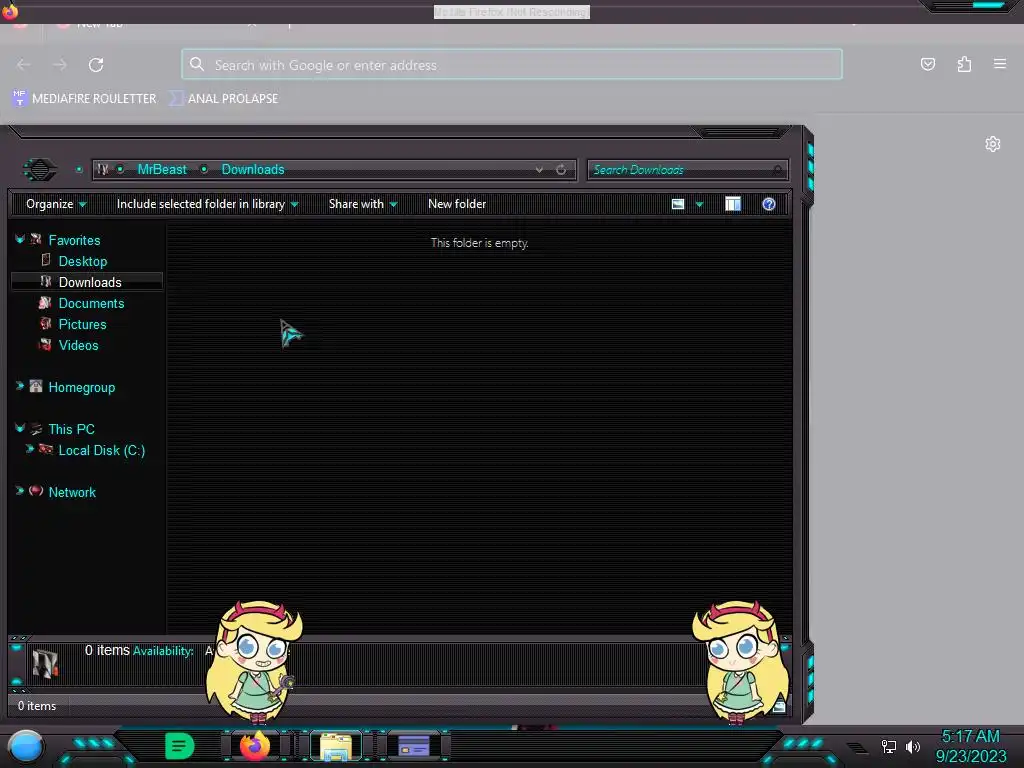Select Documents in the navigation pane
Image resolution: width=1024 pixels, height=768 pixels.
point(91,303)
